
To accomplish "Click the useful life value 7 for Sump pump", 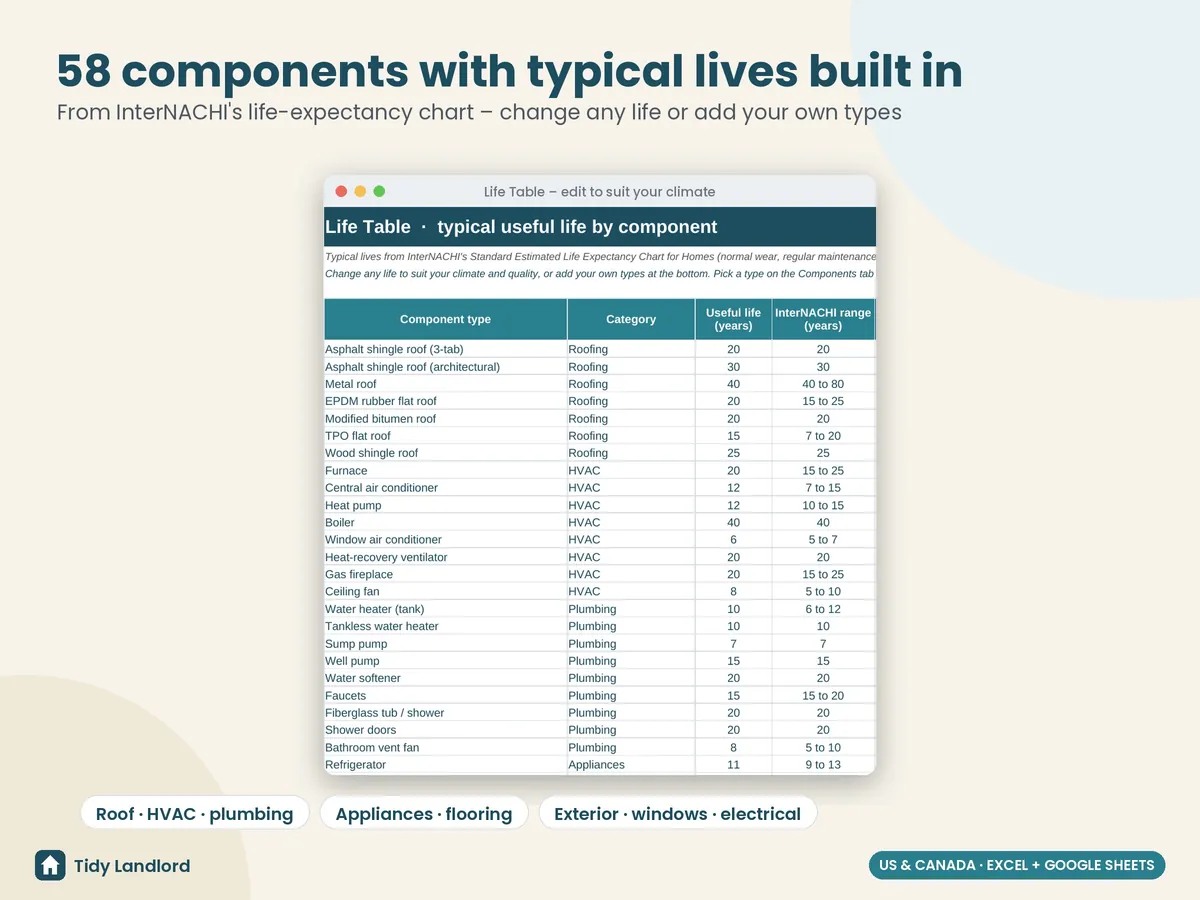I will click(x=733, y=644).
